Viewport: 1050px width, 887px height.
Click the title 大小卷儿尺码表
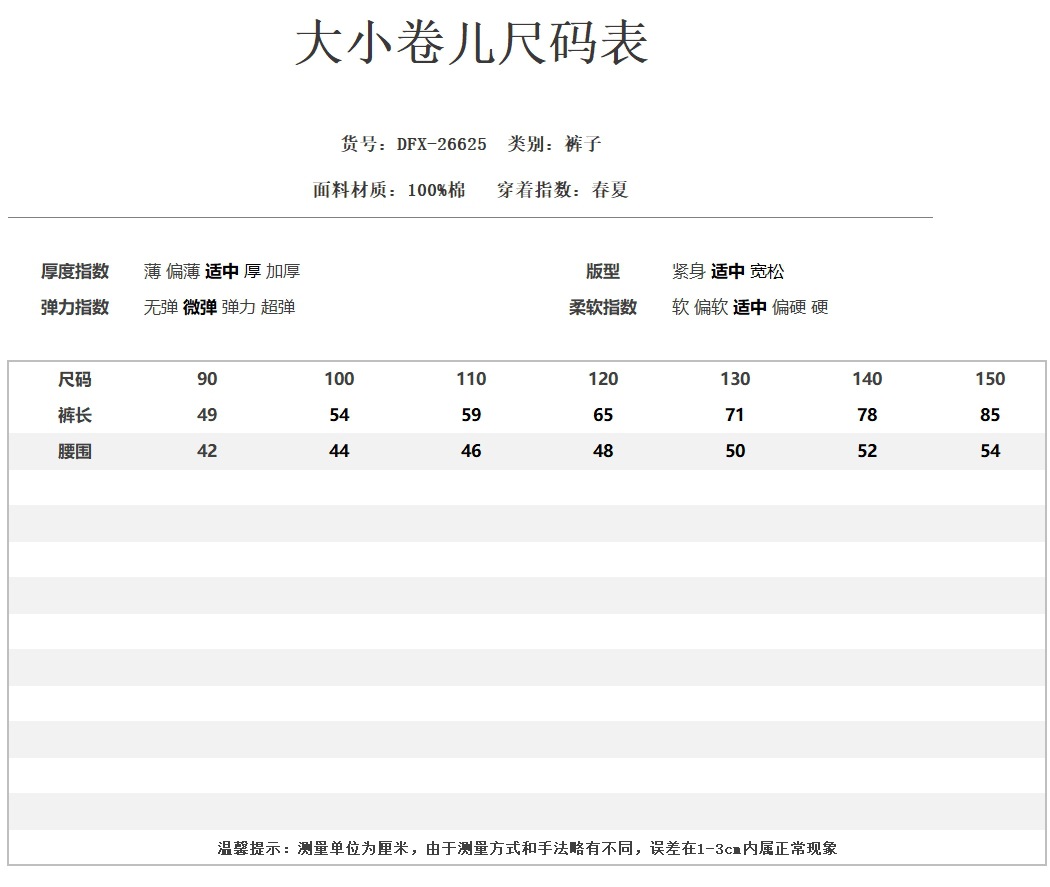pyautogui.click(x=471, y=43)
